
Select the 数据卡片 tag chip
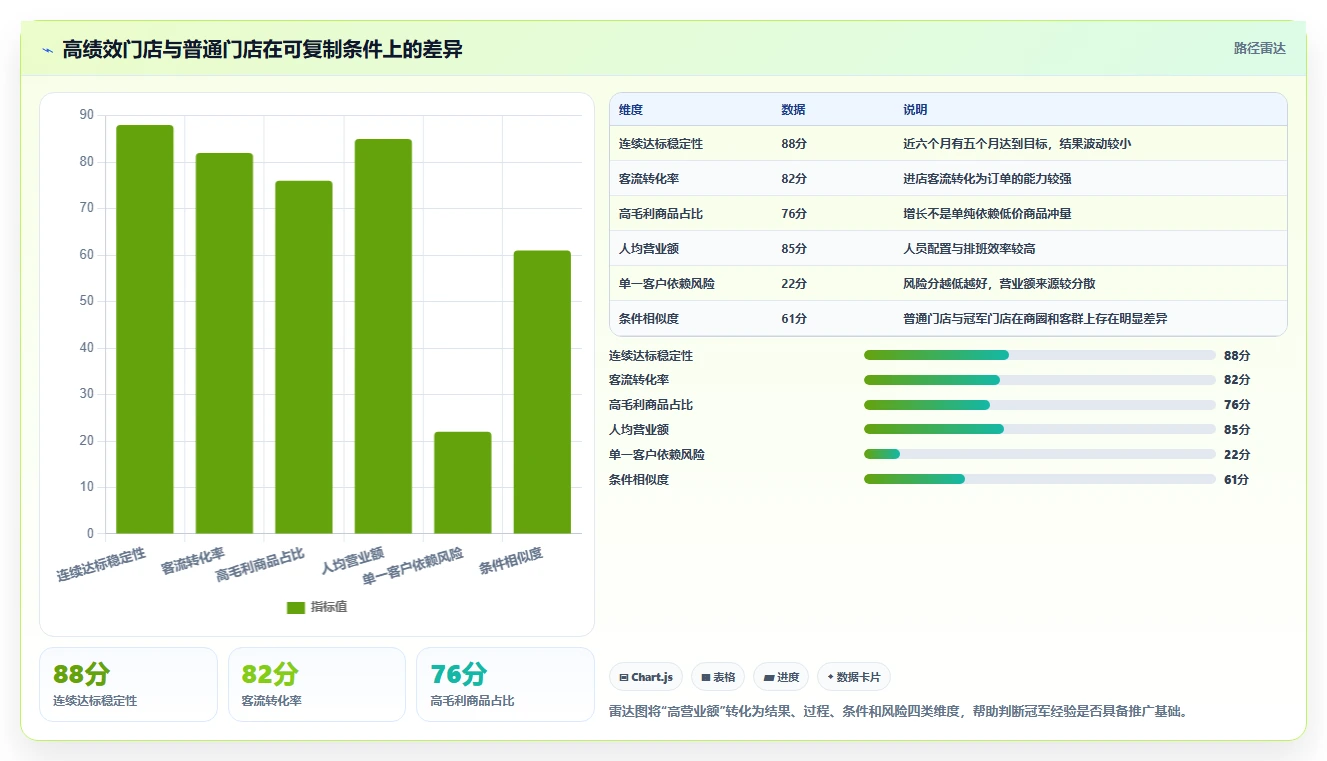click(853, 677)
